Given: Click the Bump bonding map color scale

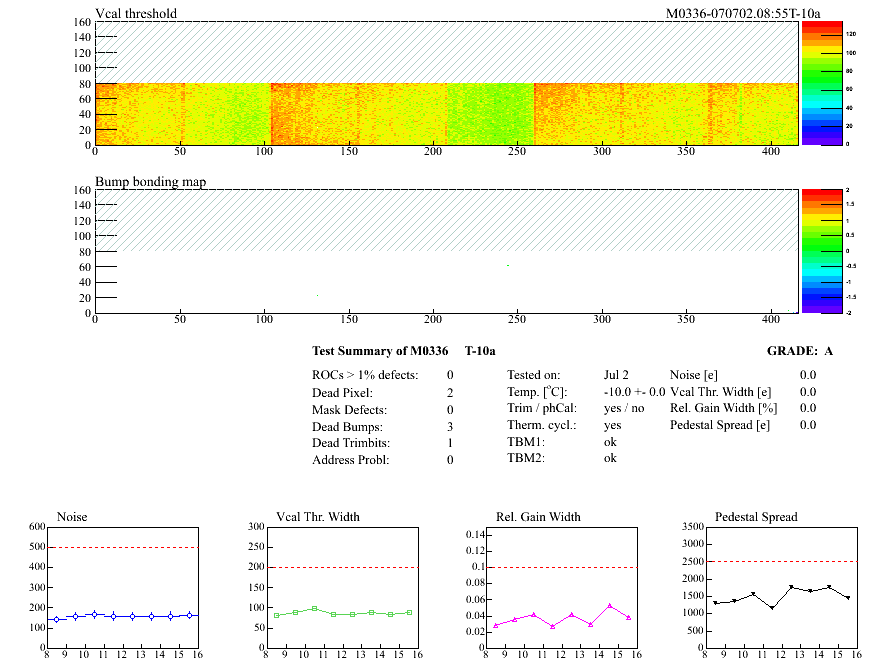Looking at the screenshot, I should pos(820,250).
